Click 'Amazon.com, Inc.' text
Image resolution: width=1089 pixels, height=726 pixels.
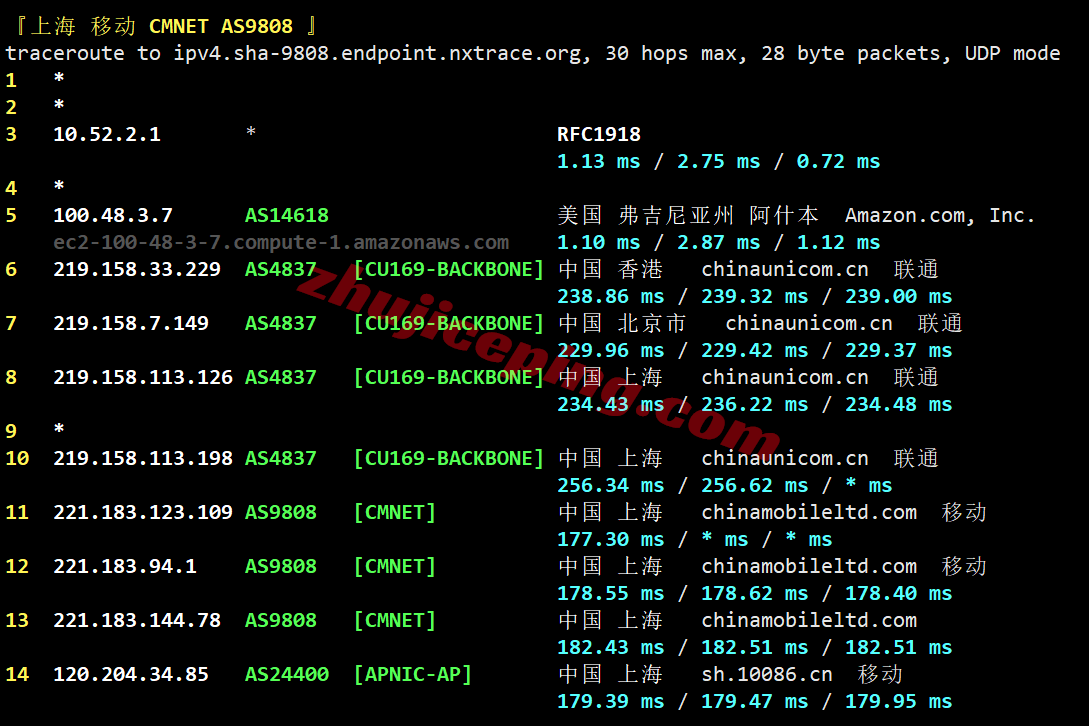(x=940, y=215)
